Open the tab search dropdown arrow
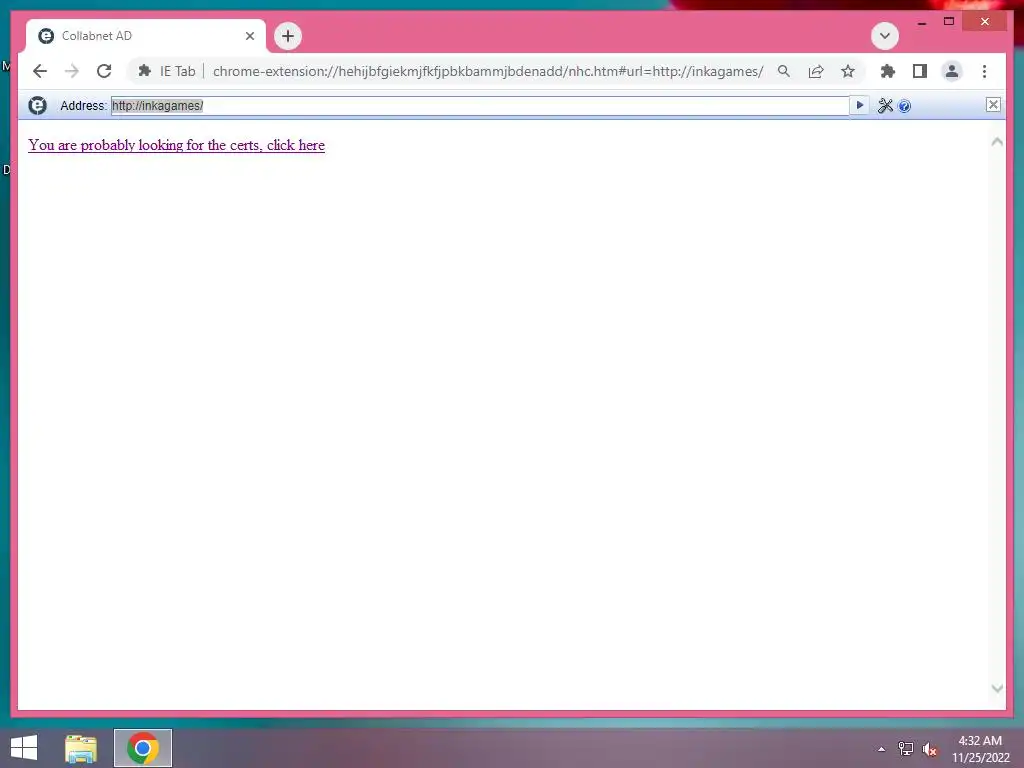This screenshot has width=1024, height=768. pos(885,36)
